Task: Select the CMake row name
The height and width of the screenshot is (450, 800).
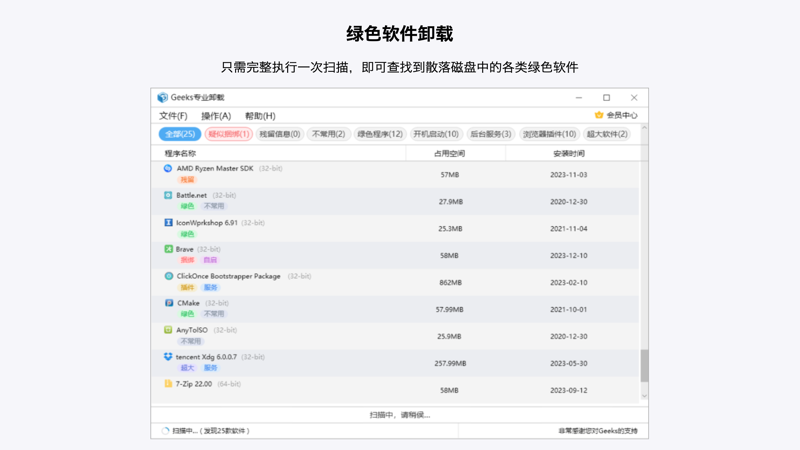Action: [x=188, y=303]
